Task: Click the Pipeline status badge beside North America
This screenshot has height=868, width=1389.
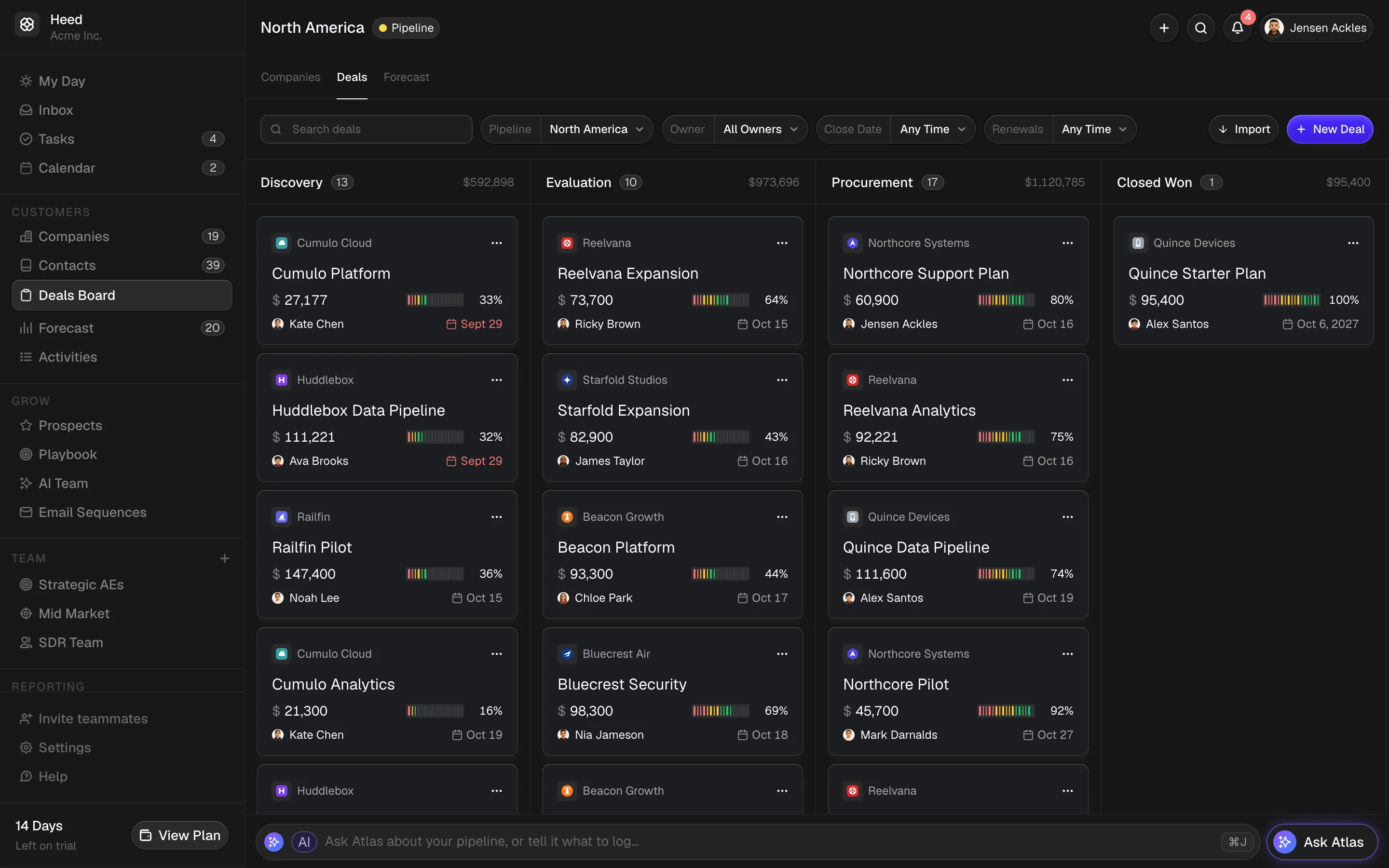Action: pos(407,27)
